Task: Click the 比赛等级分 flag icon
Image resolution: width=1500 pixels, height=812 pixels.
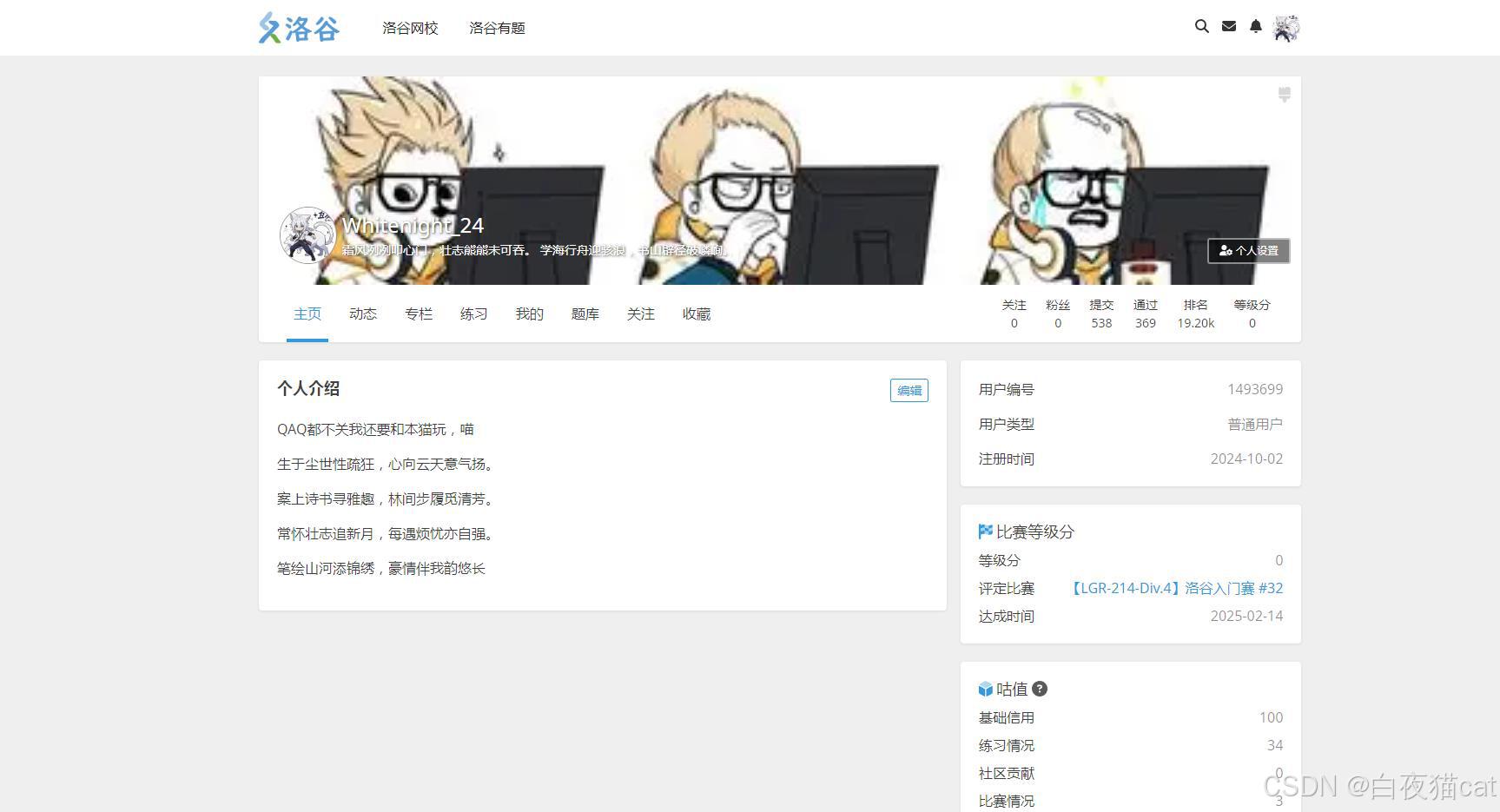Action: click(985, 531)
